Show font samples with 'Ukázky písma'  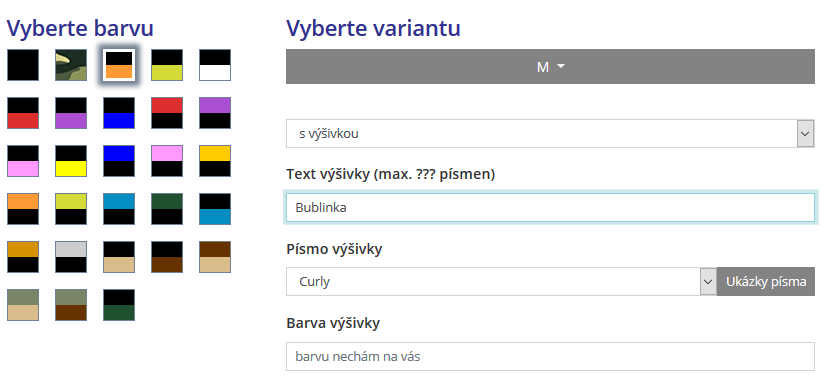tap(766, 282)
